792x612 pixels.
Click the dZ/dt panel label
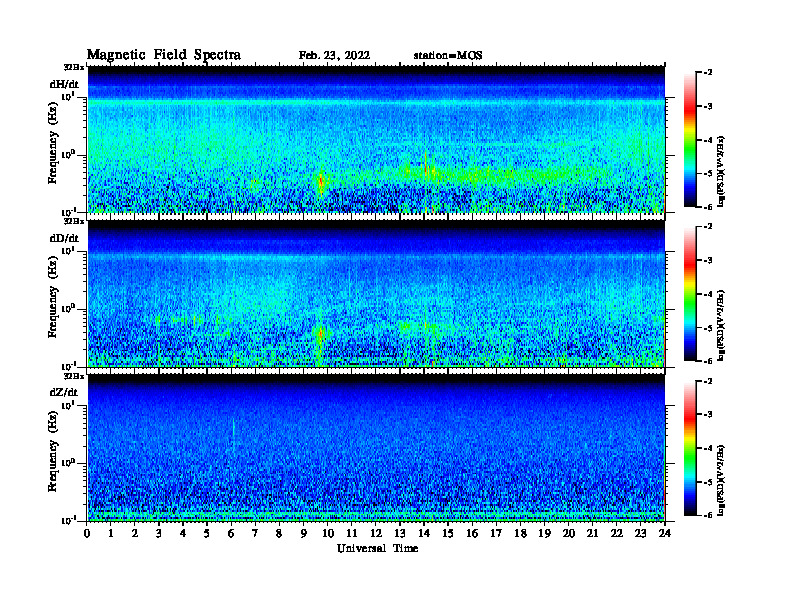coord(64,392)
